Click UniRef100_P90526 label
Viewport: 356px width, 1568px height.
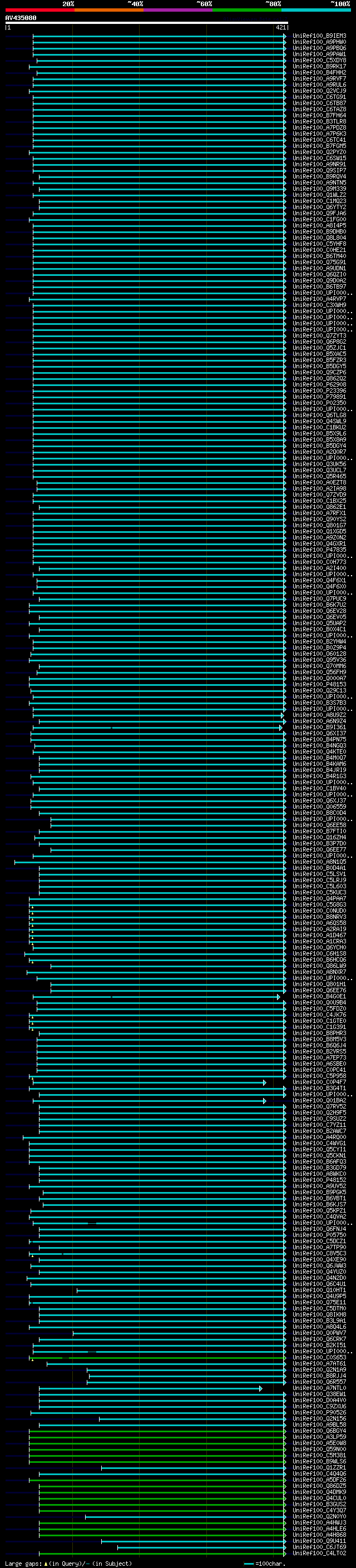coord(319,1412)
